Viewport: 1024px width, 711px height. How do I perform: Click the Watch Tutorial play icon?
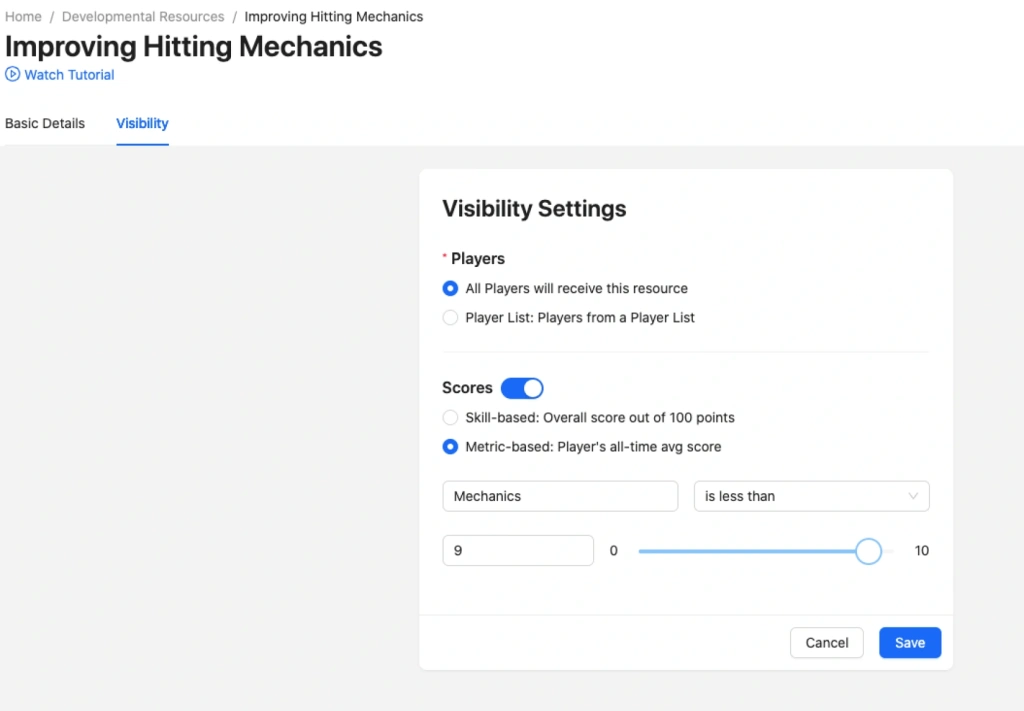tap(13, 74)
